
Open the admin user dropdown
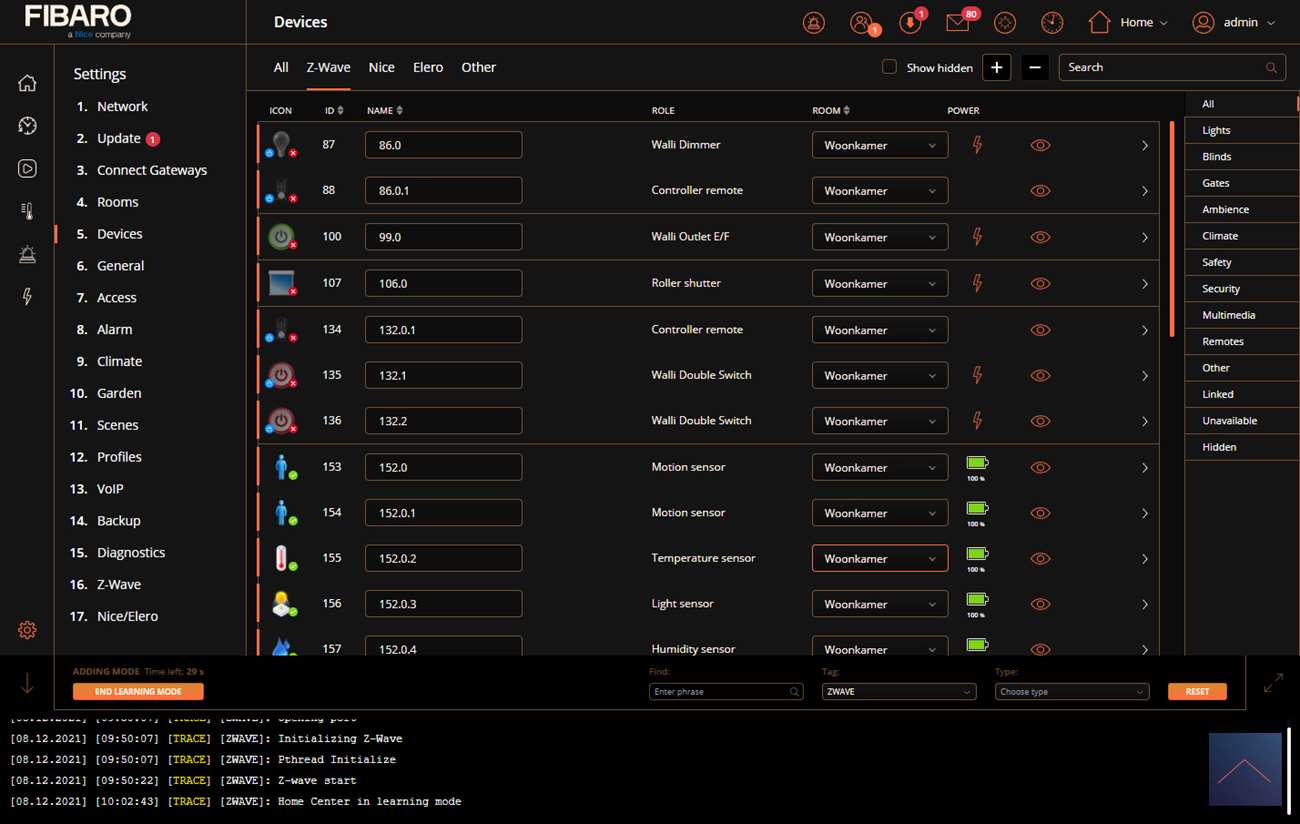[x=1234, y=22]
